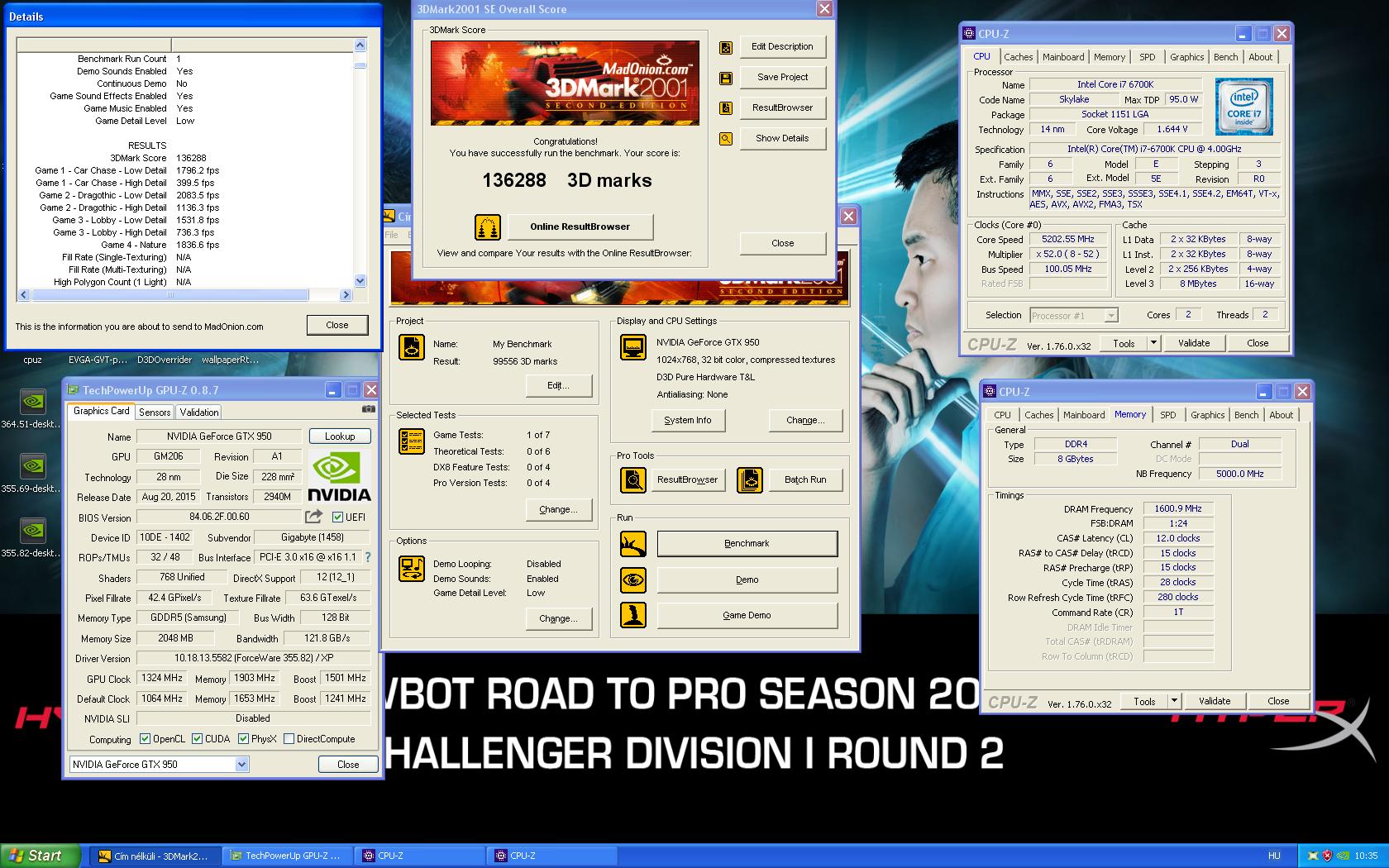The image size is (1389, 868).
Task: Click the HU language indicator in taskbar
Action: pyautogui.click(x=1273, y=856)
